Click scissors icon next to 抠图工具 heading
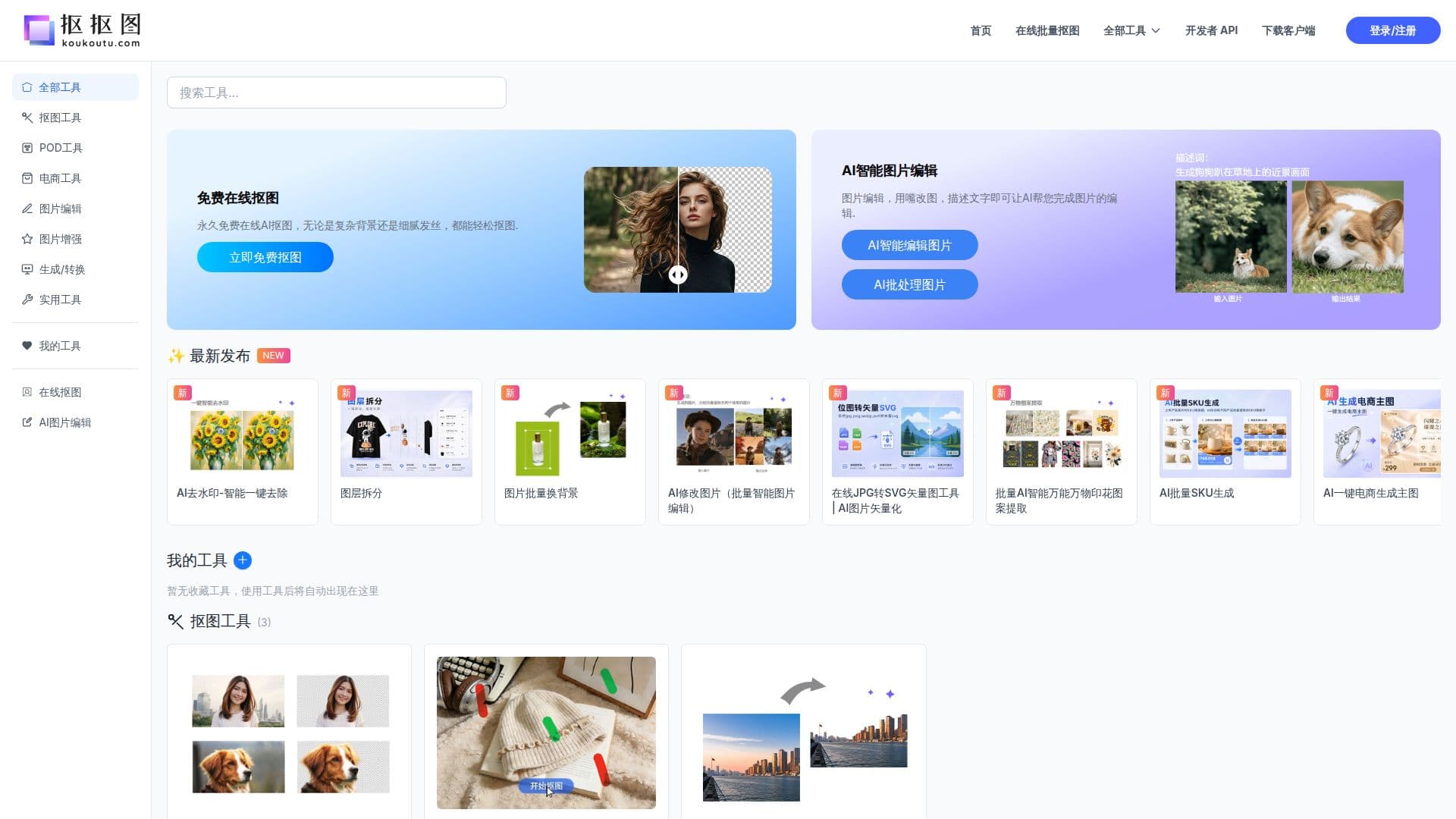 click(x=175, y=622)
